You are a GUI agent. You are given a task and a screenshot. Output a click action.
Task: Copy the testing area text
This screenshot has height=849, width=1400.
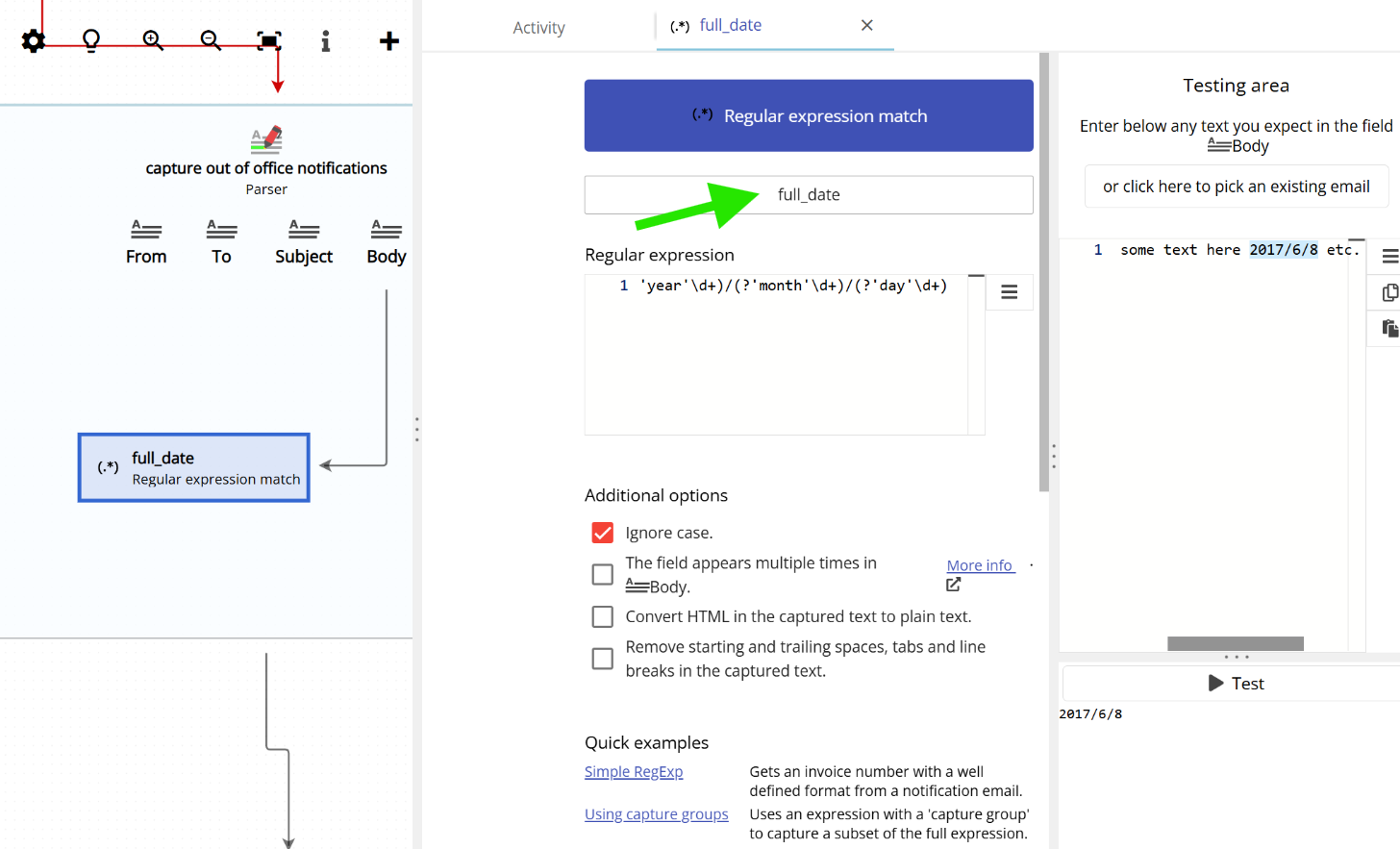pyautogui.click(x=1389, y=291)
